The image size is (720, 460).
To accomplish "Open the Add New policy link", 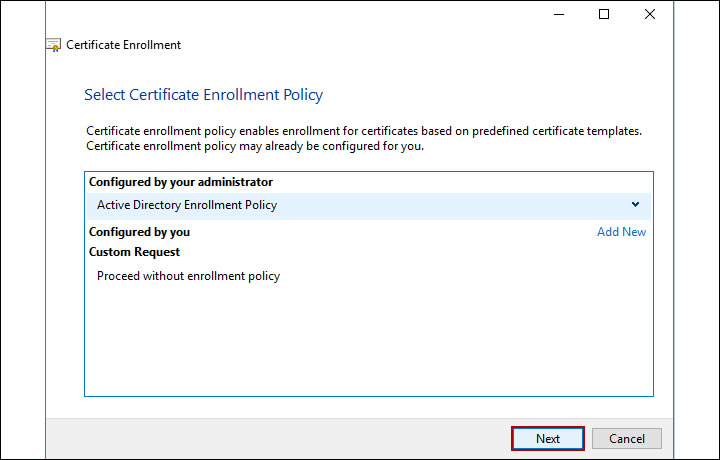I will pyautogui.click(x=621, y=232).
